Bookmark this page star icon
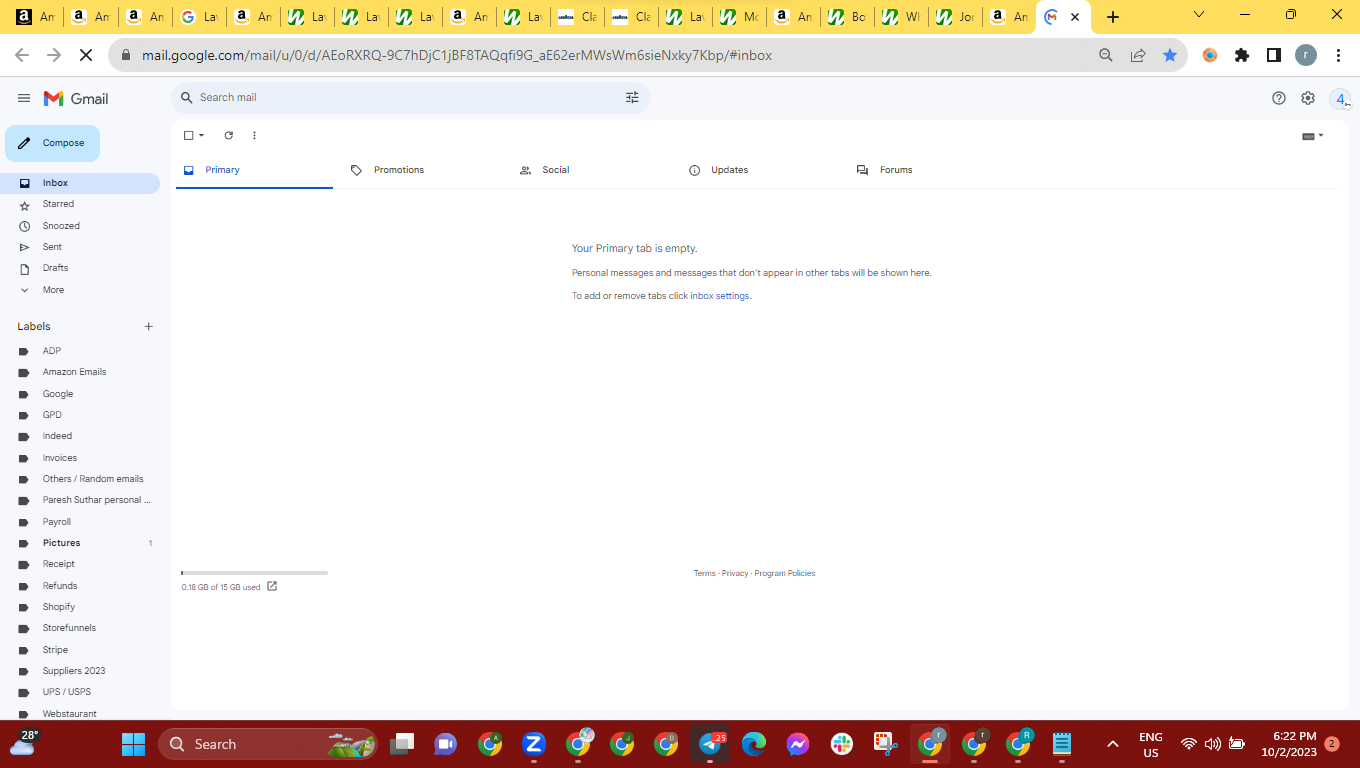 1170,55
